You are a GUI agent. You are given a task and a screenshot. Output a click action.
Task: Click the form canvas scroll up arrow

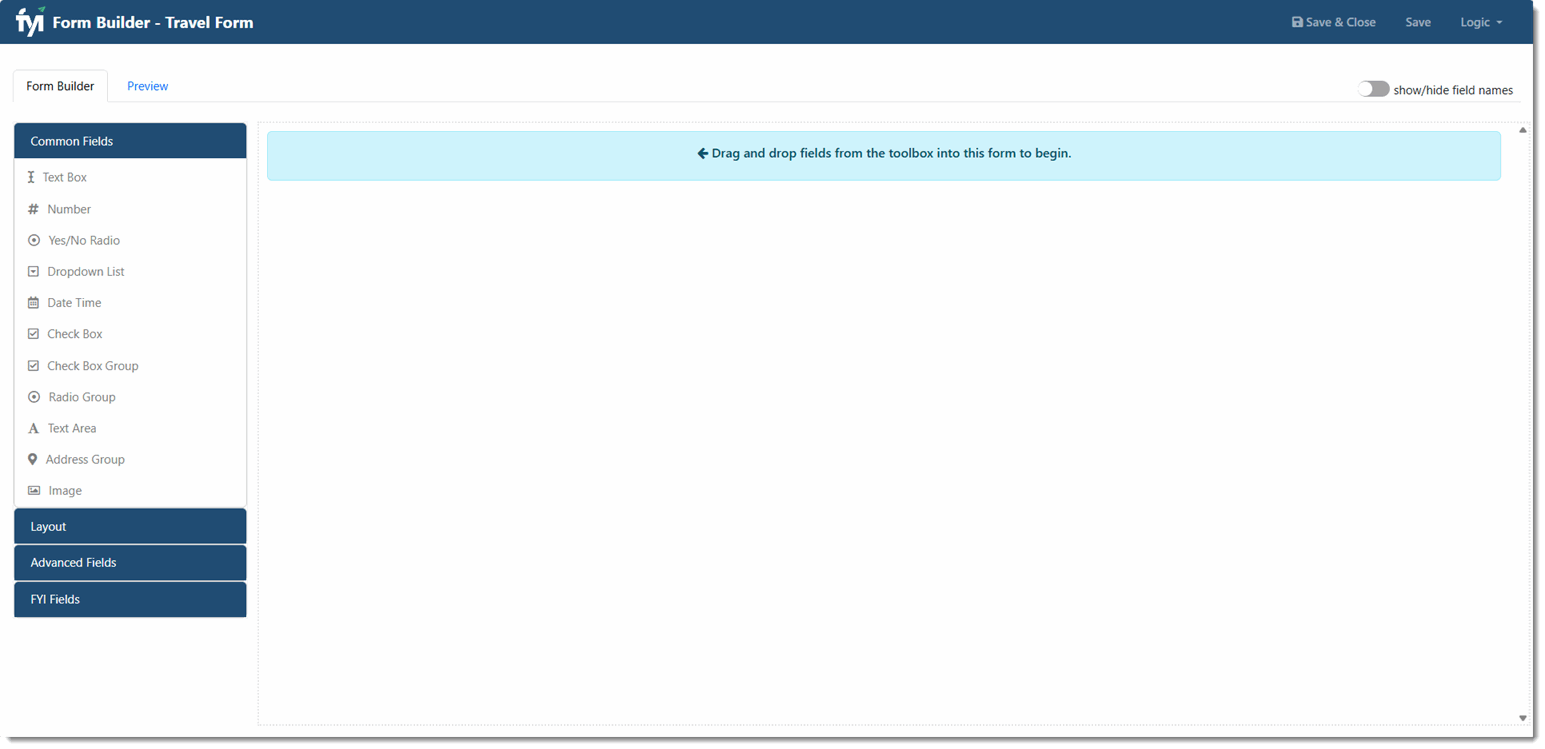pos(1523,130)
